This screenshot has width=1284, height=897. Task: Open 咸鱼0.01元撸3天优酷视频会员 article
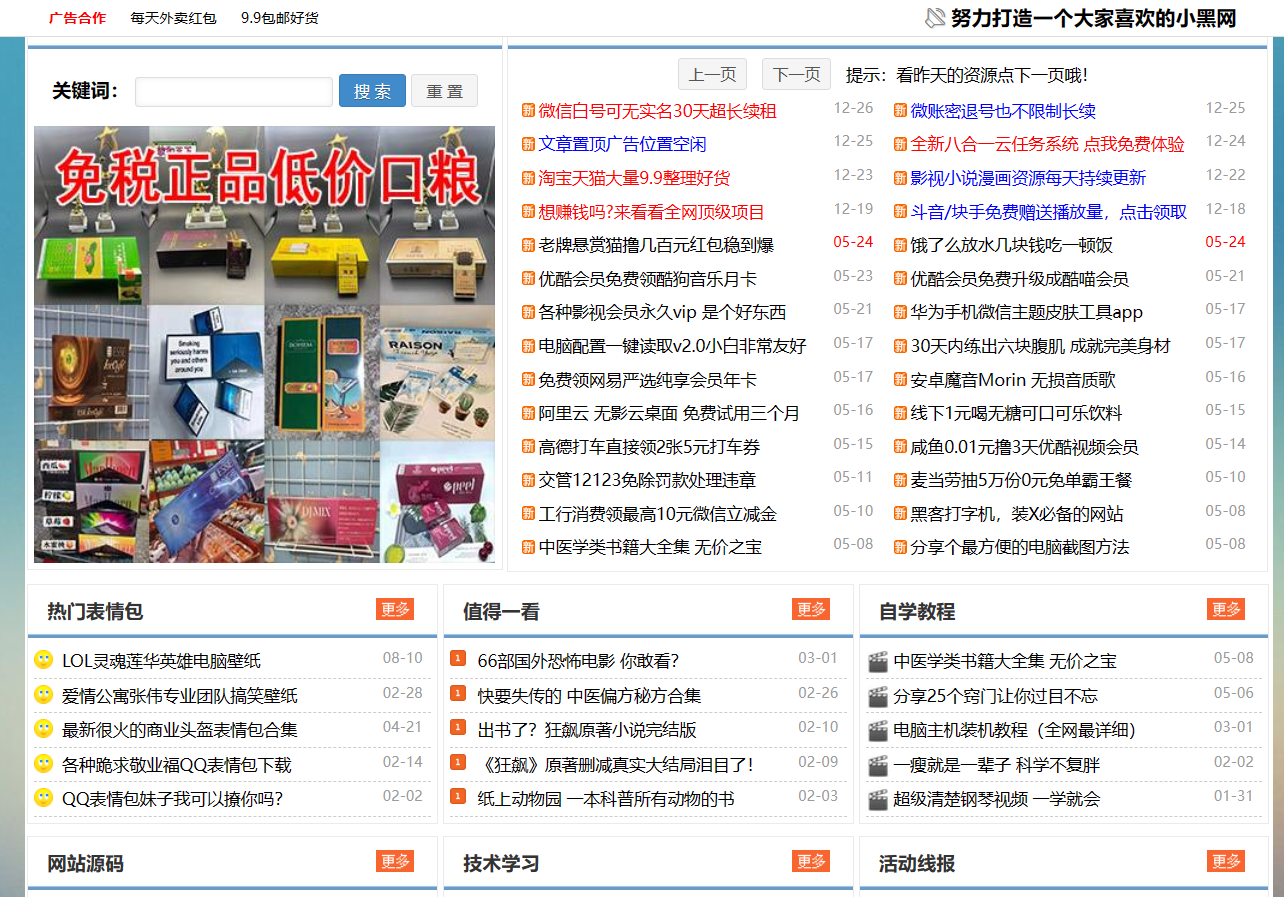1024,447
